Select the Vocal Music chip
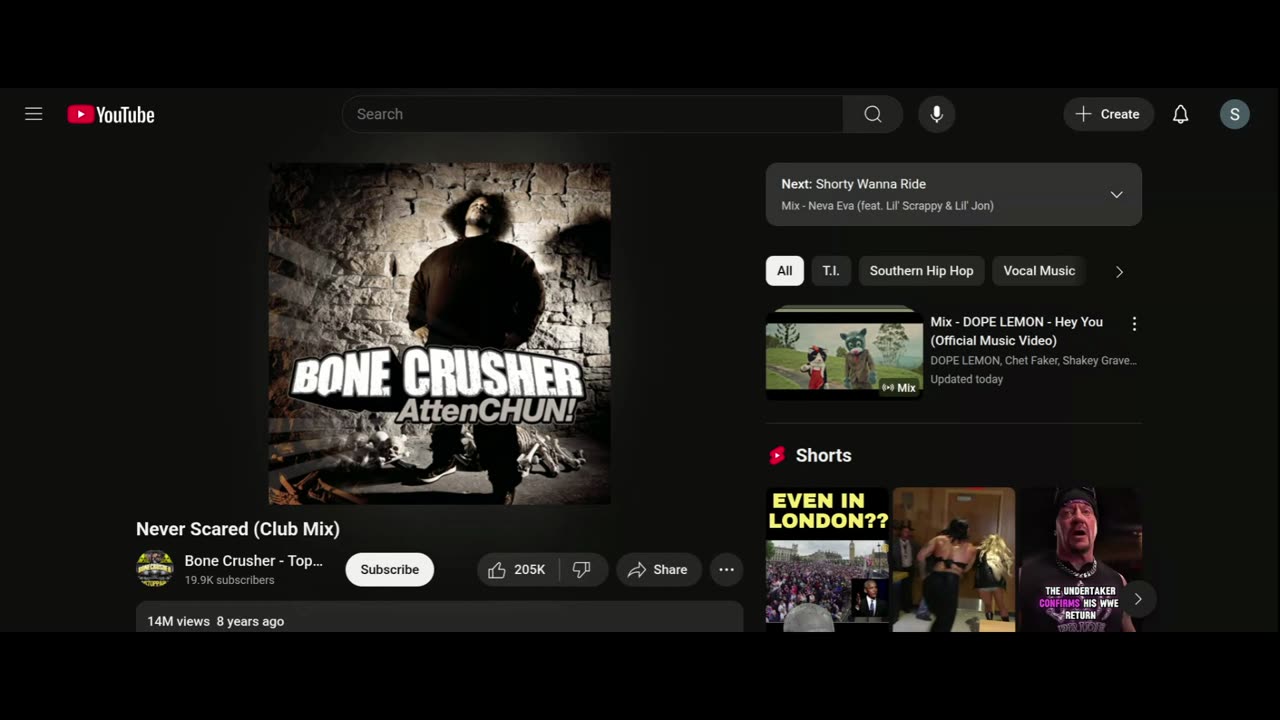Image resolution: width=1280 pixels, height=720 pixels. tap(1039, 271)
